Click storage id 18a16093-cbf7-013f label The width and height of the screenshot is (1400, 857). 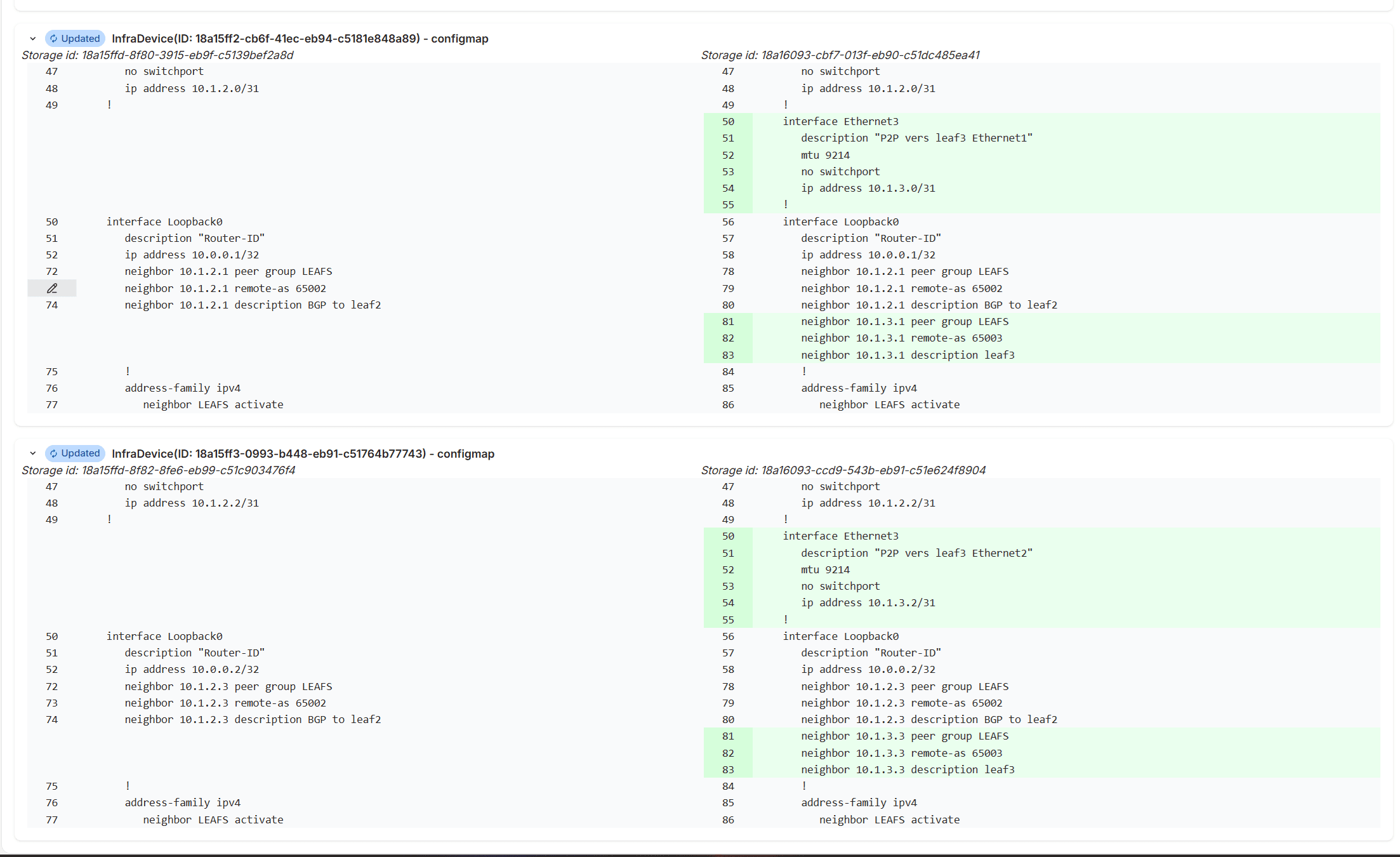tap(840, 55)
